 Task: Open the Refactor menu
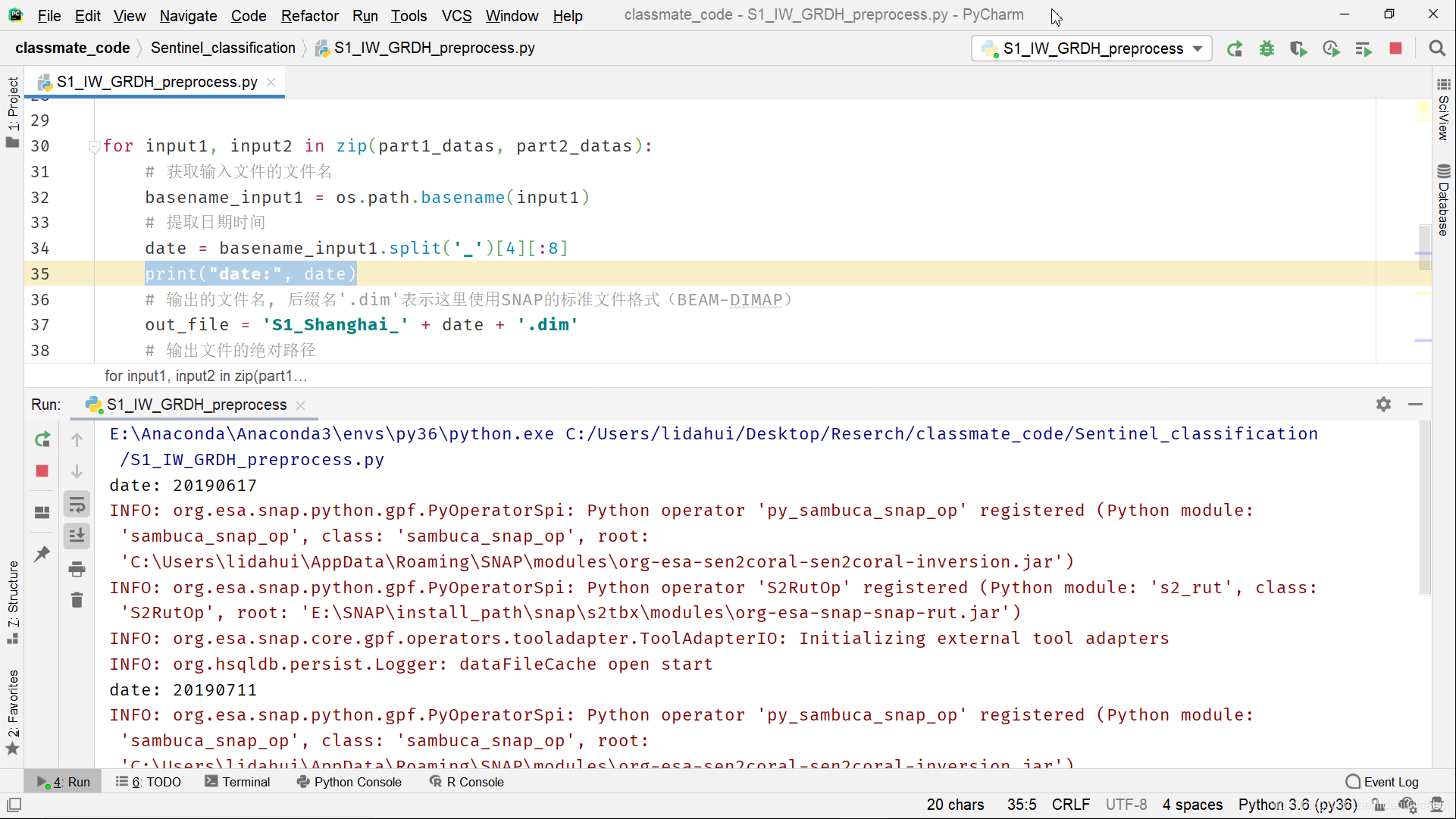pos(309,15)
